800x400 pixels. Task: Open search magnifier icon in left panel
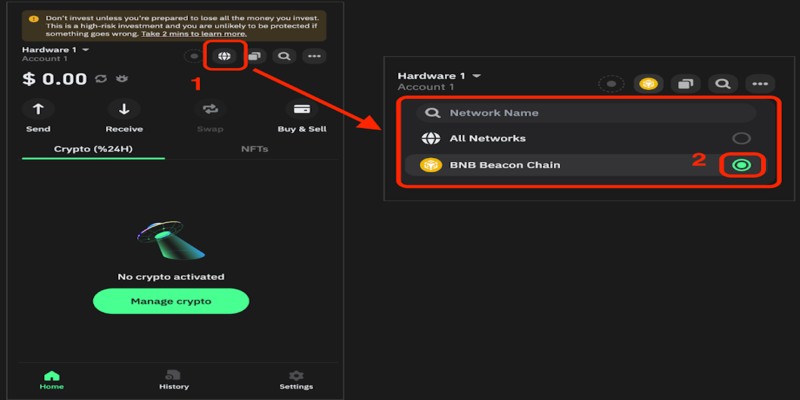tap(284, 56)
